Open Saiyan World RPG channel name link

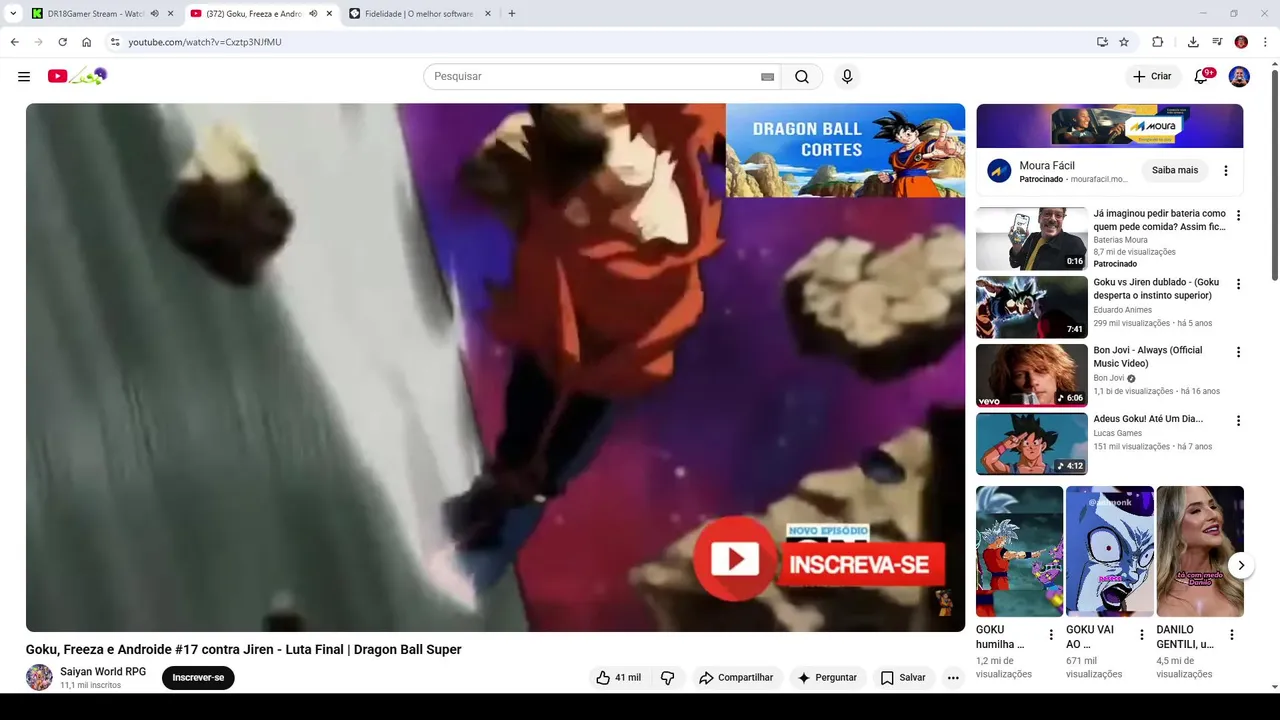point(103,671)
